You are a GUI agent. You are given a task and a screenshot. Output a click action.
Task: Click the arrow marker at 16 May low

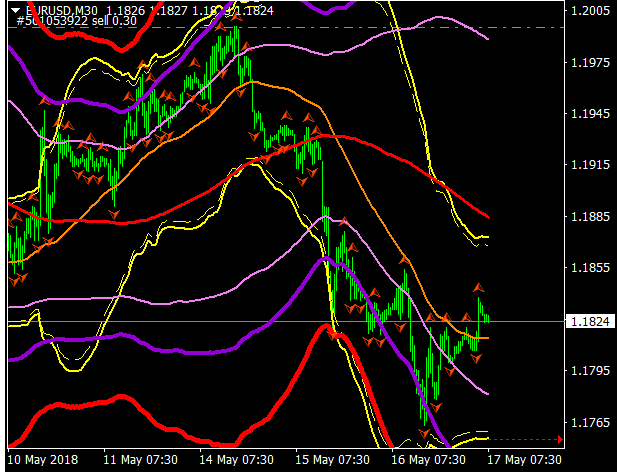click(x=424, y=432)
